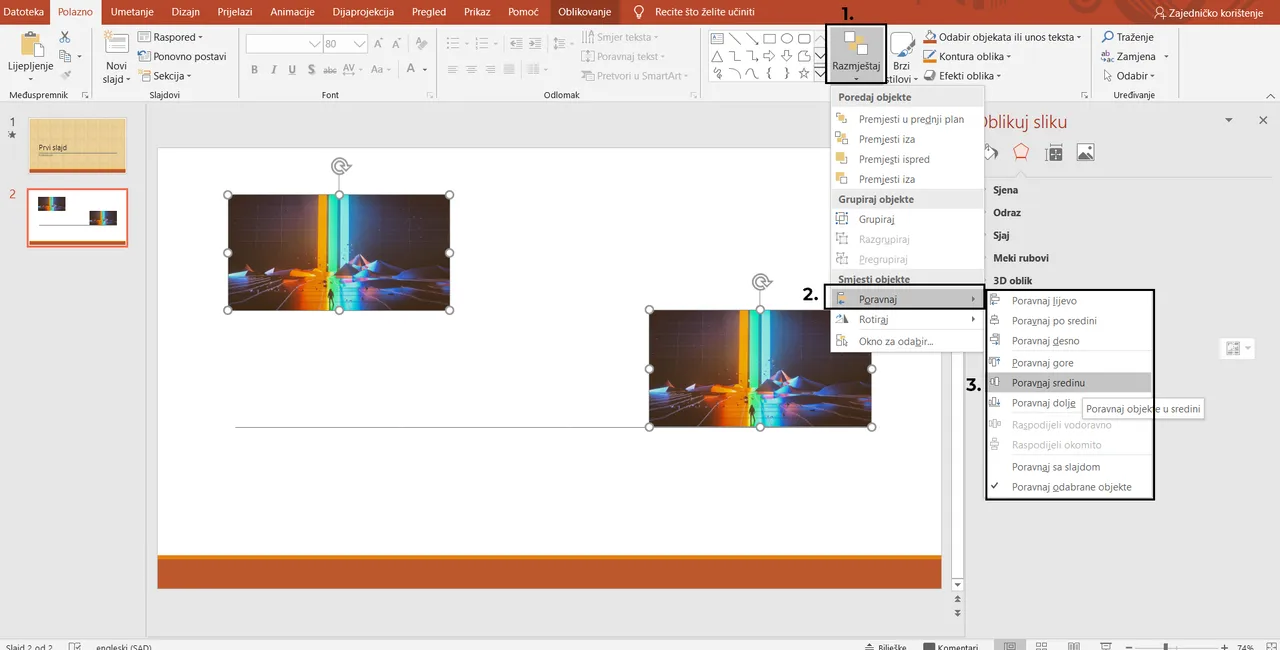Click the increase font size icon
This screenshot has height=650, width=1280.
[380, 44]
